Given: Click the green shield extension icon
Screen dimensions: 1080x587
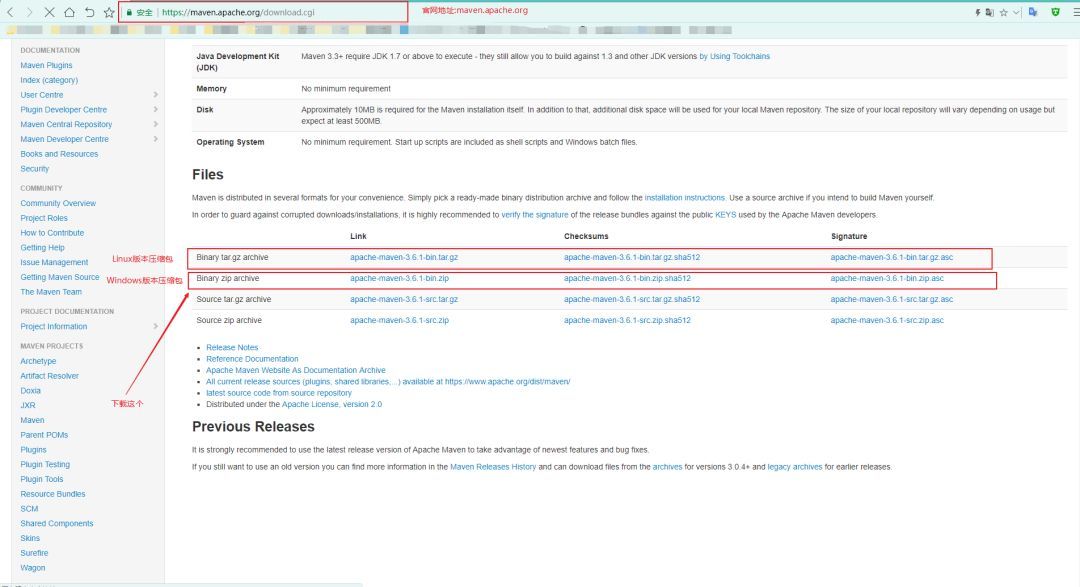Looking at the screenshot, I should (x=1055, y=12).
